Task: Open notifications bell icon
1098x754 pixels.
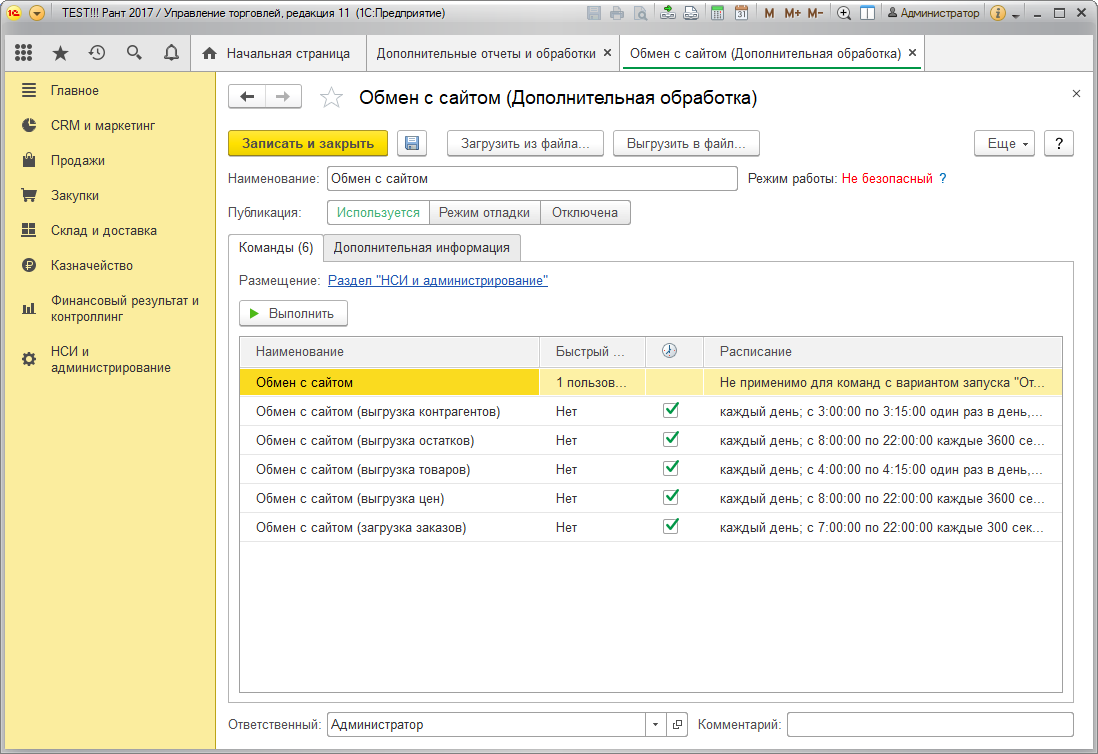Action: pos(172,53)
